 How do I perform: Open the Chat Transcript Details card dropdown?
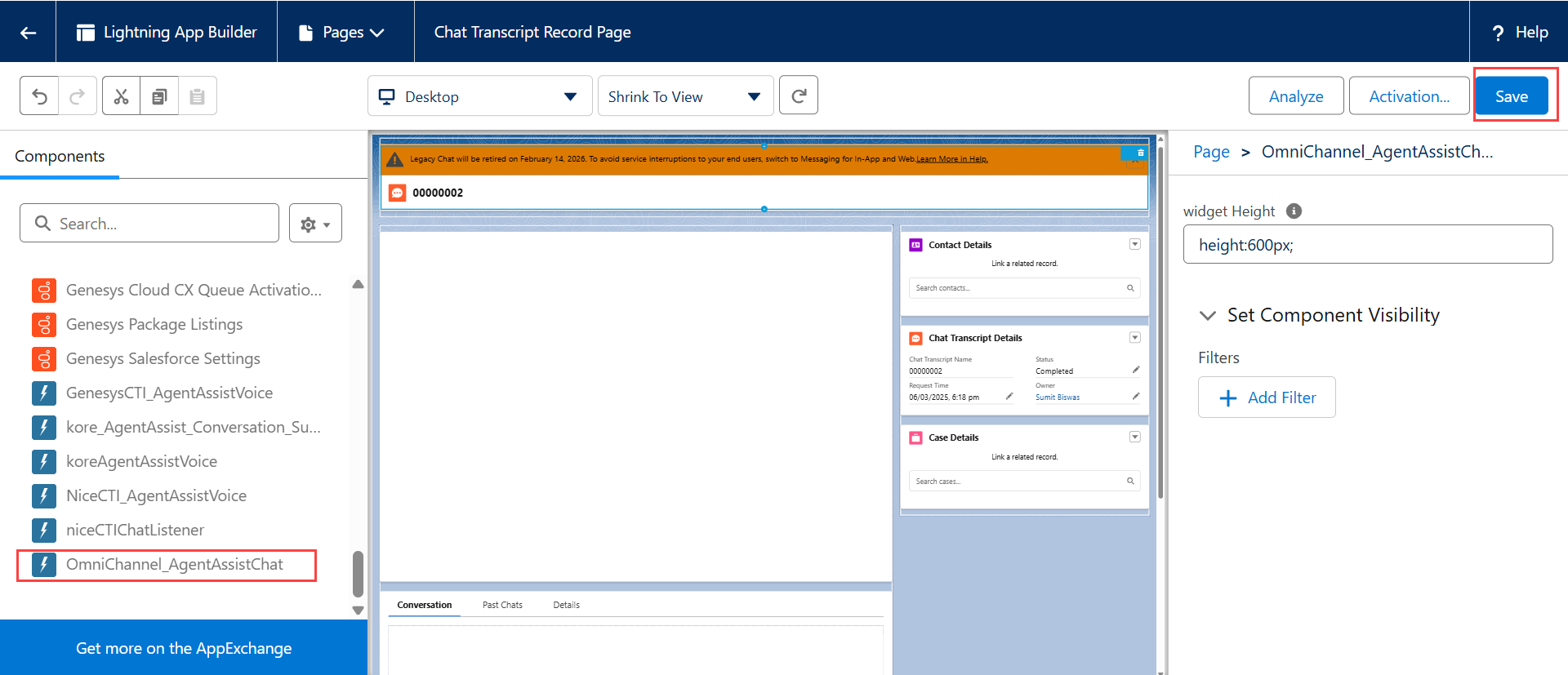(1134, 337)
